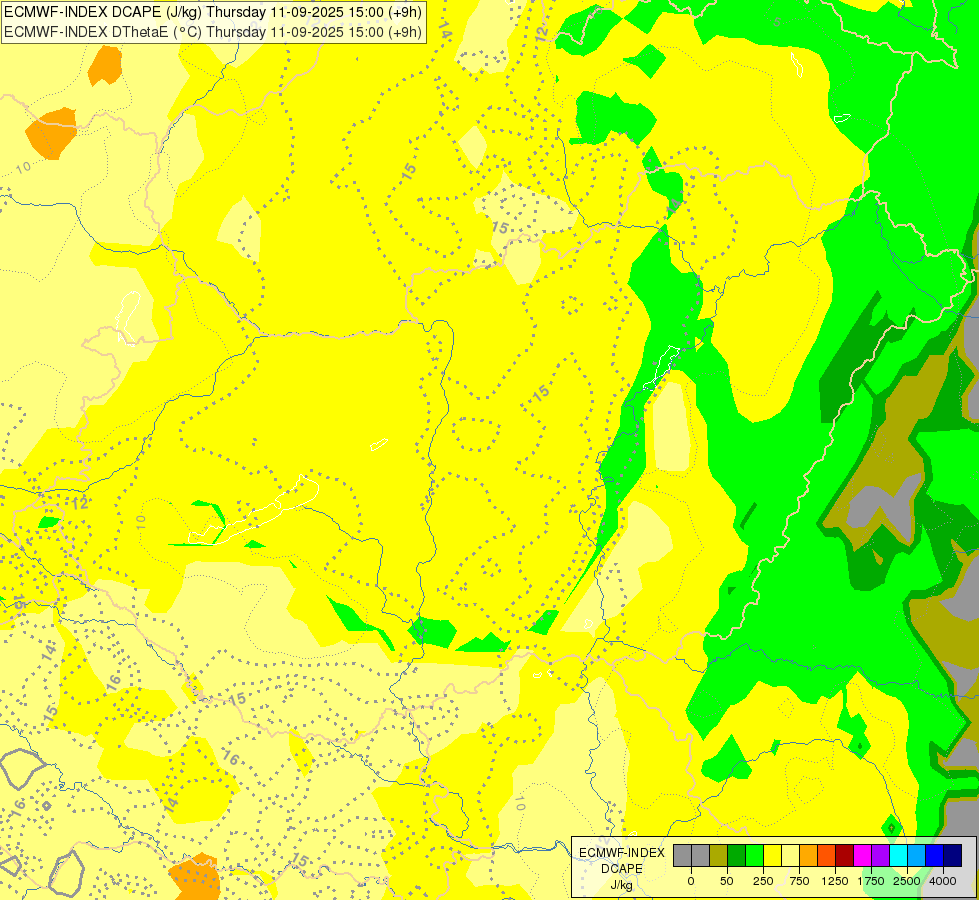Click the legend value 1250

(835, 881)
